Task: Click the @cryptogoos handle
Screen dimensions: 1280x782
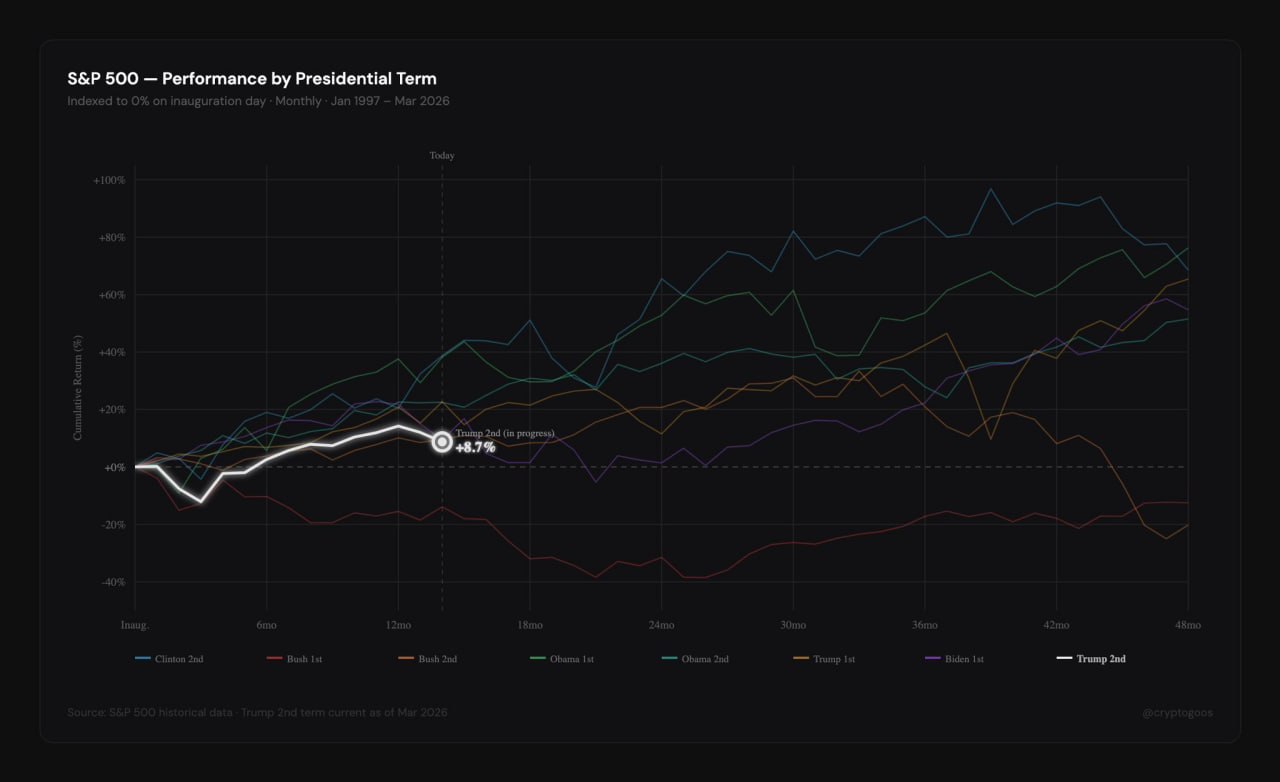Action: pos(1177,713)
